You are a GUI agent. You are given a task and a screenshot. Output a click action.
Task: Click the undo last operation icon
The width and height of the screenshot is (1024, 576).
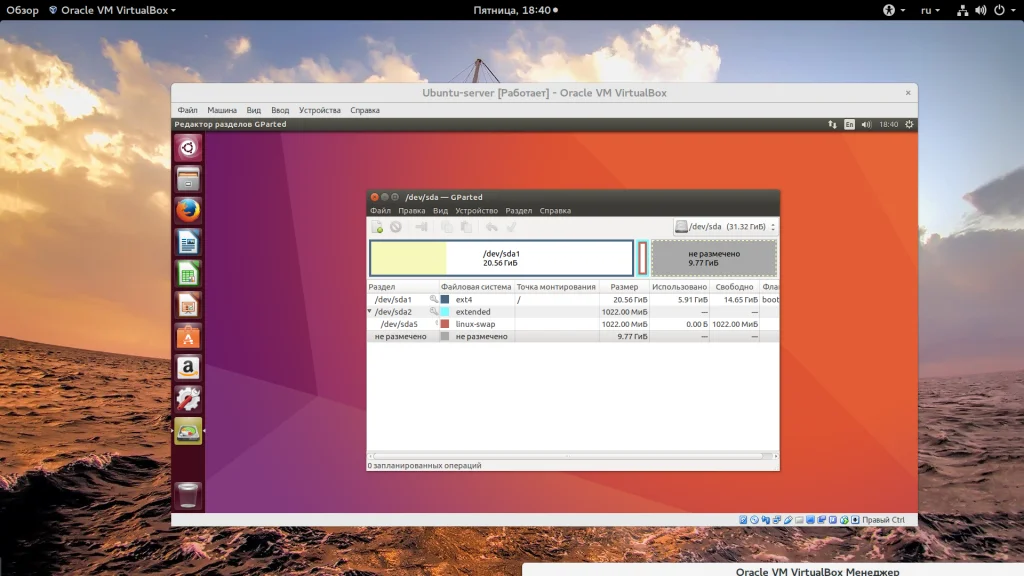(x=491, y=227)
